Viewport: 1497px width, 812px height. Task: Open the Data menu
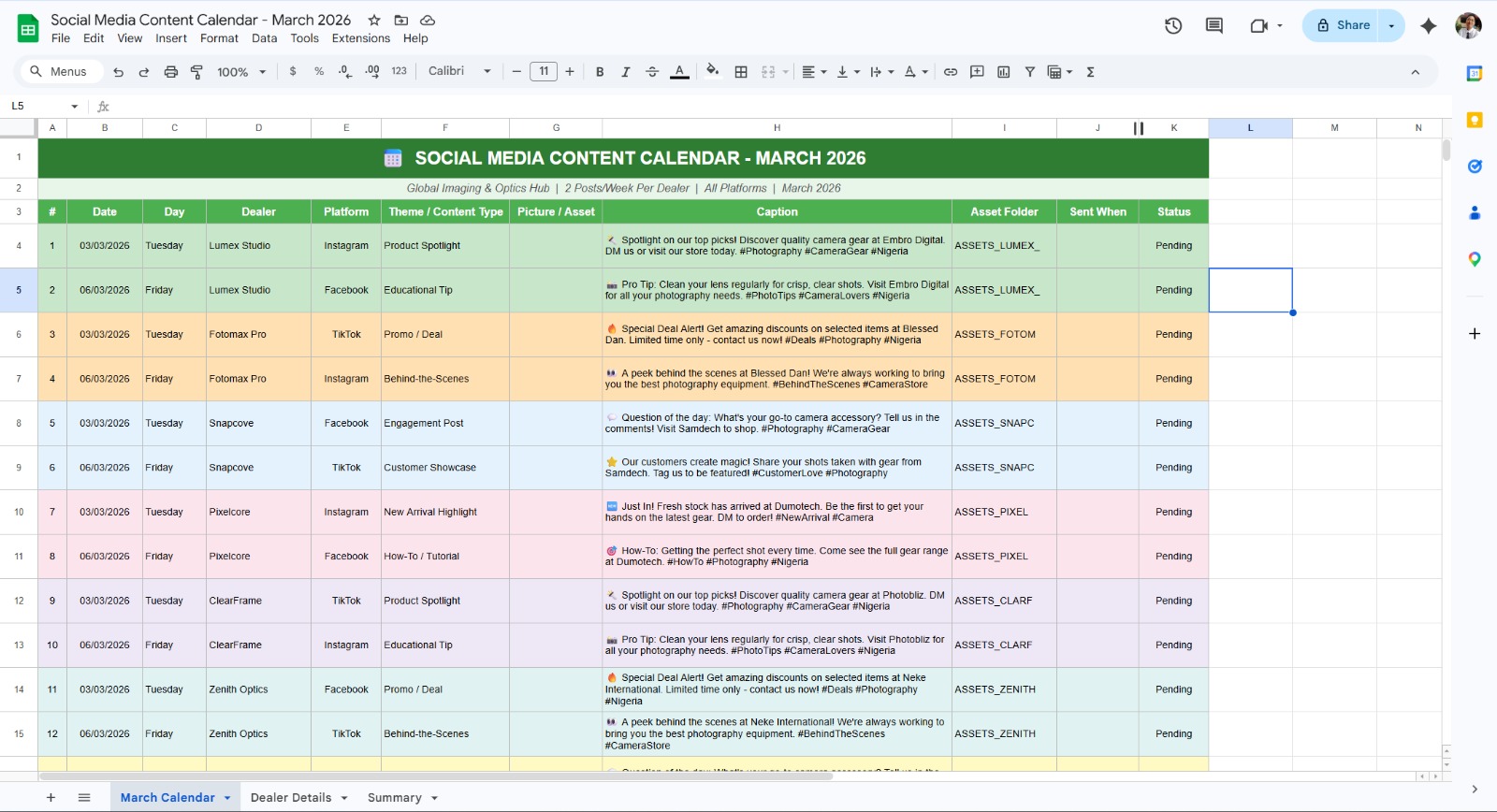pos(264,38)
